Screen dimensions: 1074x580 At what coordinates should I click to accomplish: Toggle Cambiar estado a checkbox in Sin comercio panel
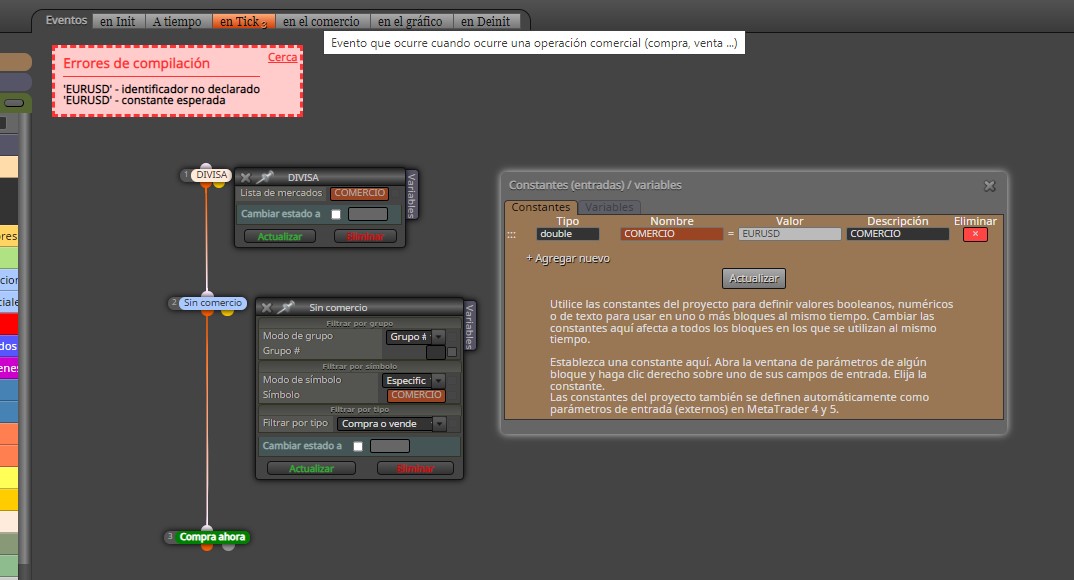(x=358, y=446)
